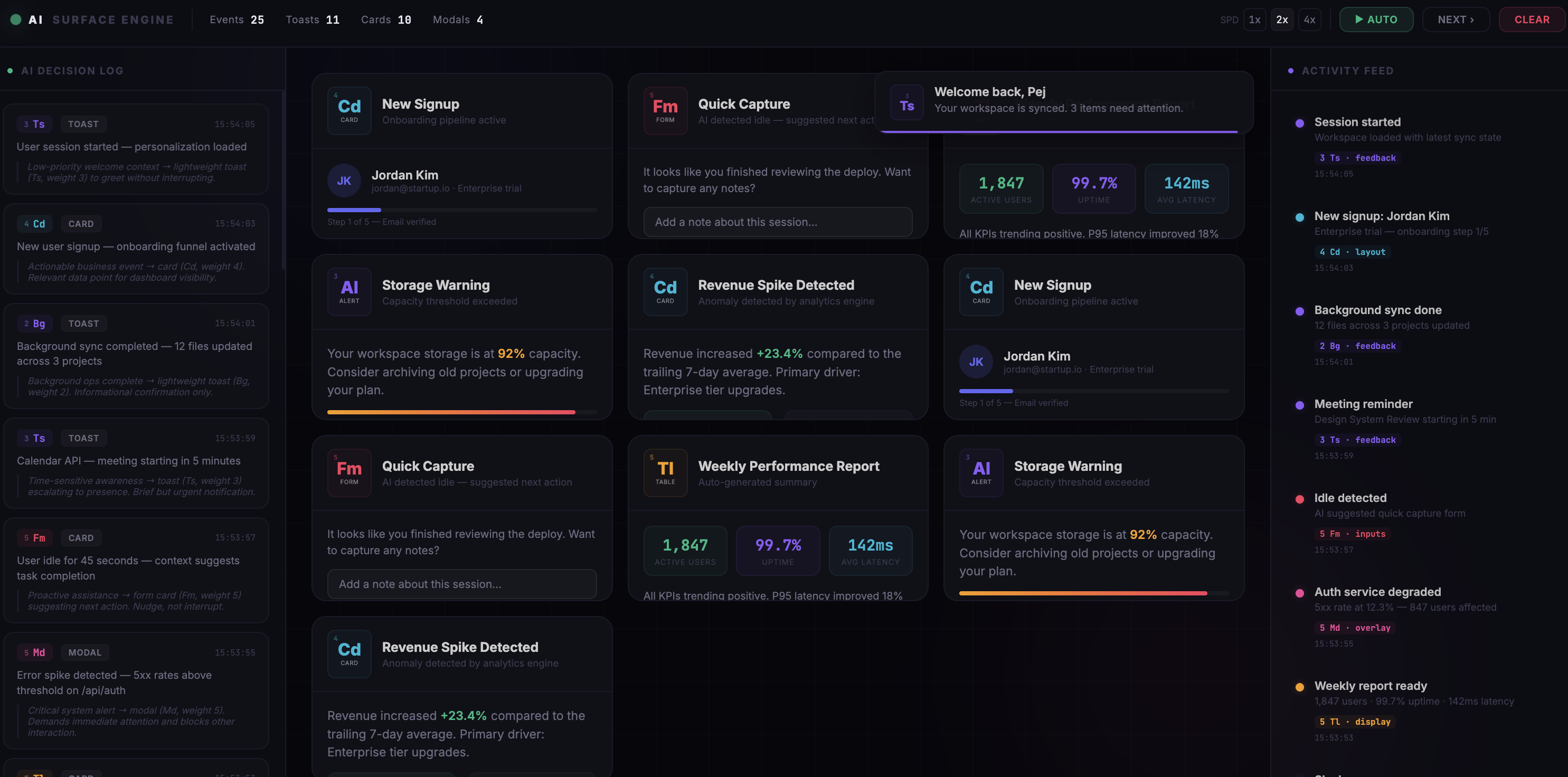1568x777 pixels.
Task: Click the Cards 10 counter
Action: coord(386,20)
